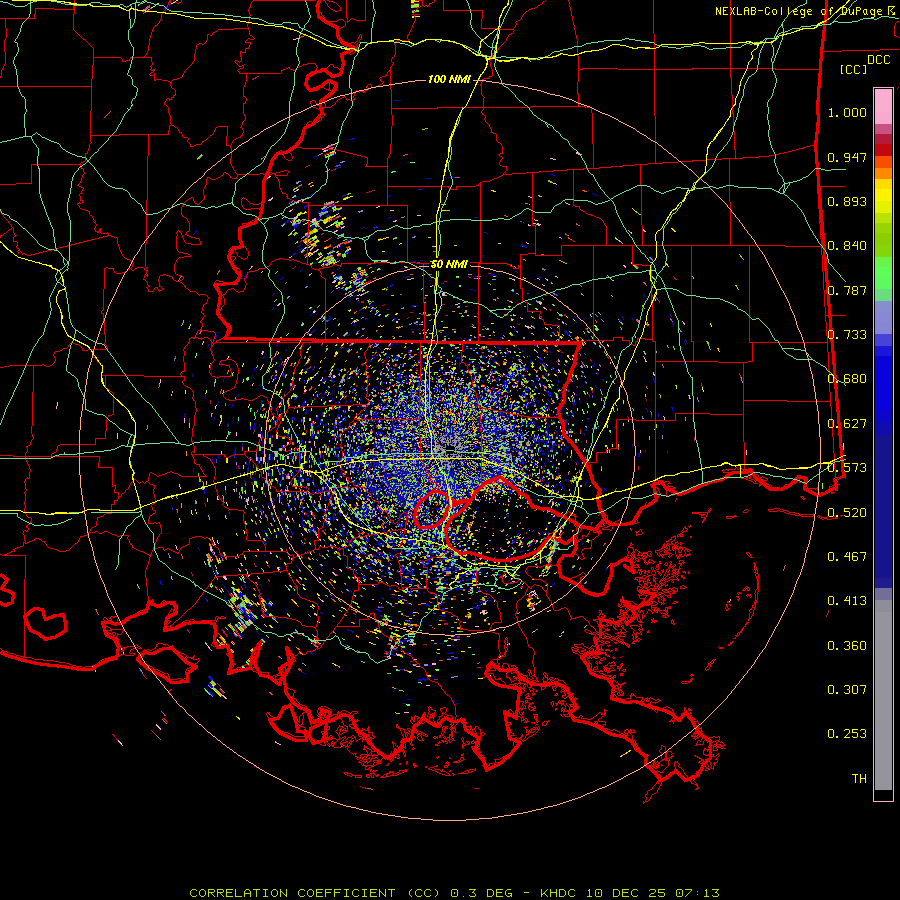900x900 pixels.
Task: Click the 50 NMI range ring label
Action: coord(449,265)
